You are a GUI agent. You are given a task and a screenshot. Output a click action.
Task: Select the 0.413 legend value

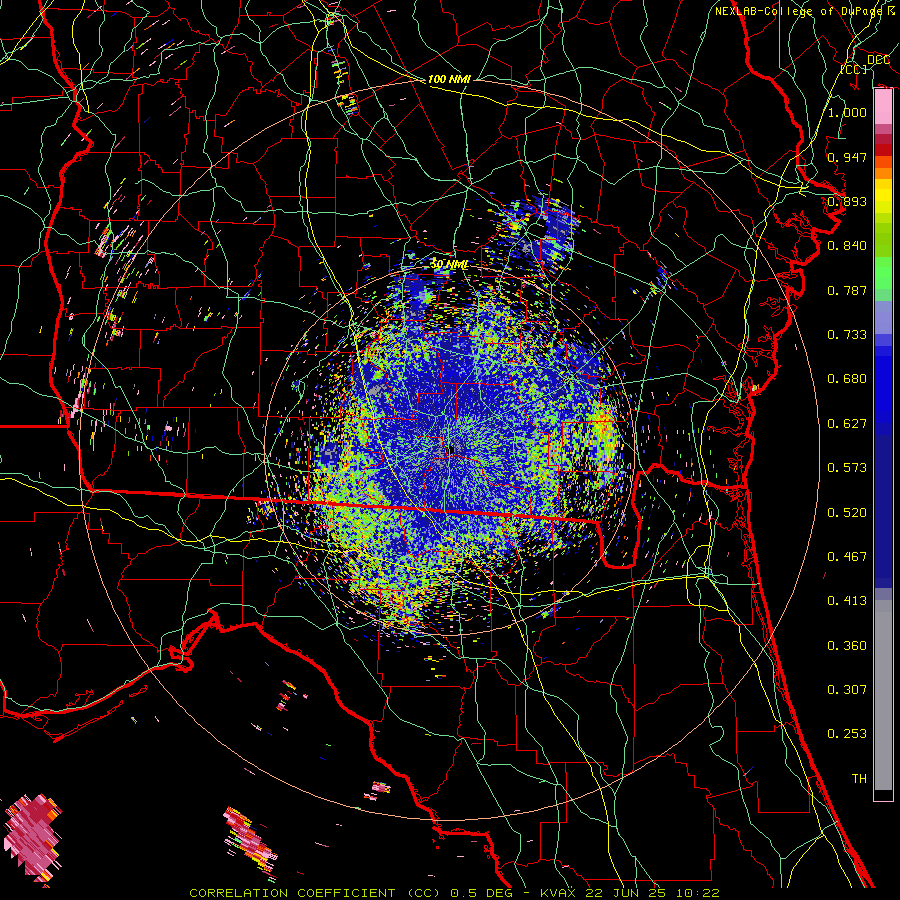coord(847,601)
